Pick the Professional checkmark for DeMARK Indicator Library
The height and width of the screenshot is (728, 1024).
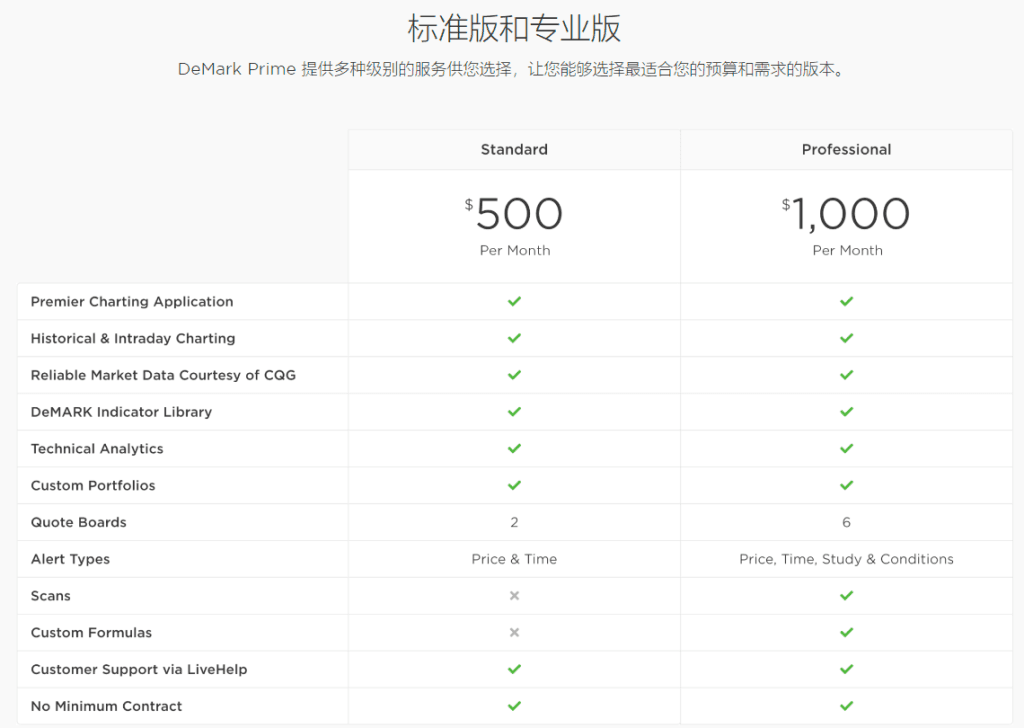coord(846,411)
